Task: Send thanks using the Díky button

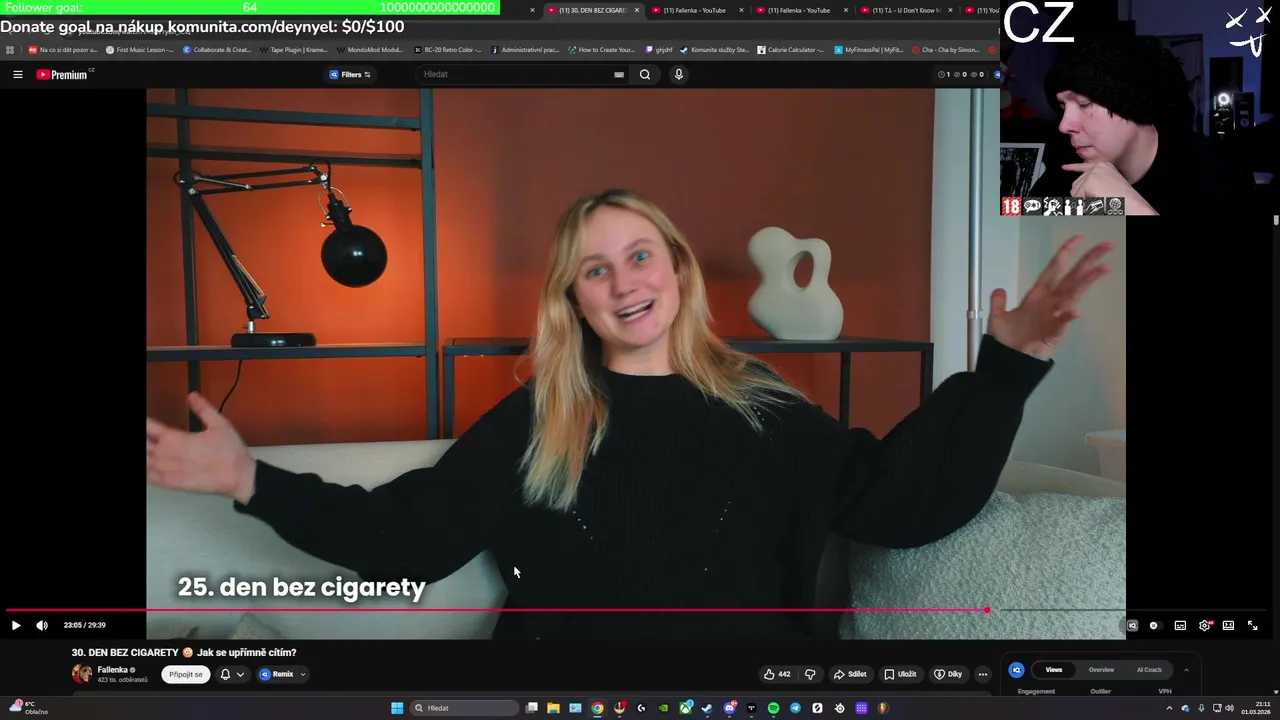Action: [948, 674]
